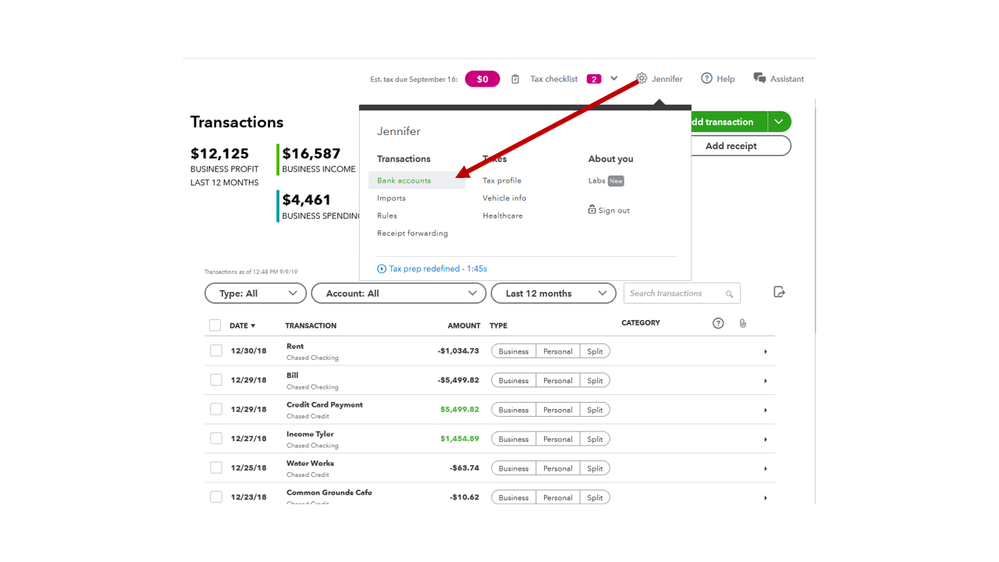This screenshot has height=562, width=999.
Task: Click the Tax checklist link
Action: pos(554,79)
